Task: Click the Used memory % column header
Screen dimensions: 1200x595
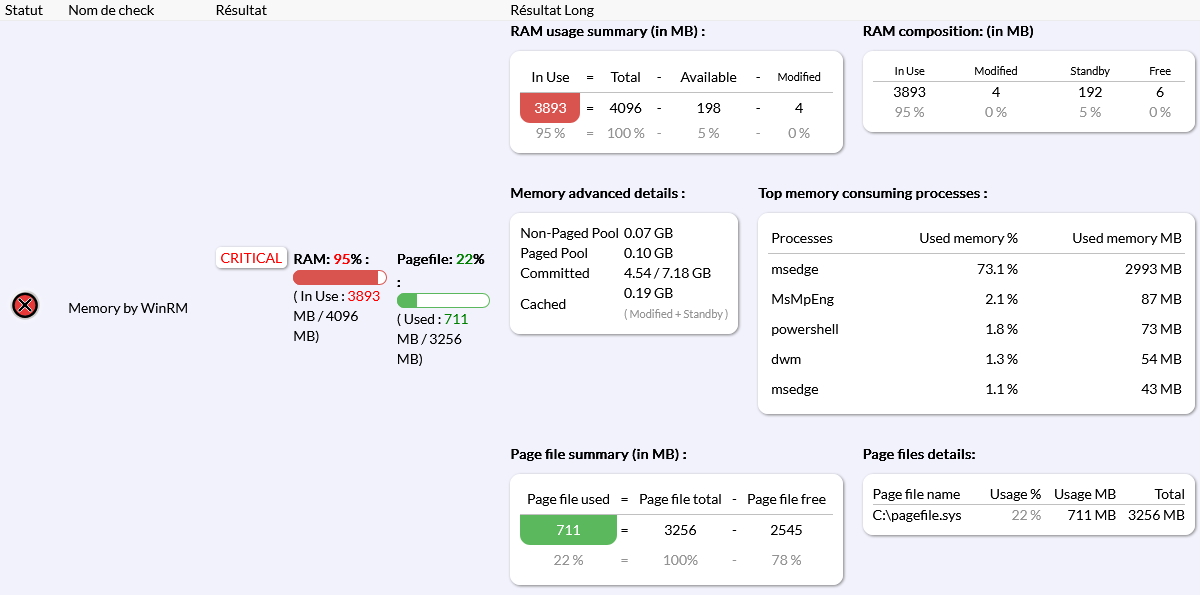Action: click(968, 238)
